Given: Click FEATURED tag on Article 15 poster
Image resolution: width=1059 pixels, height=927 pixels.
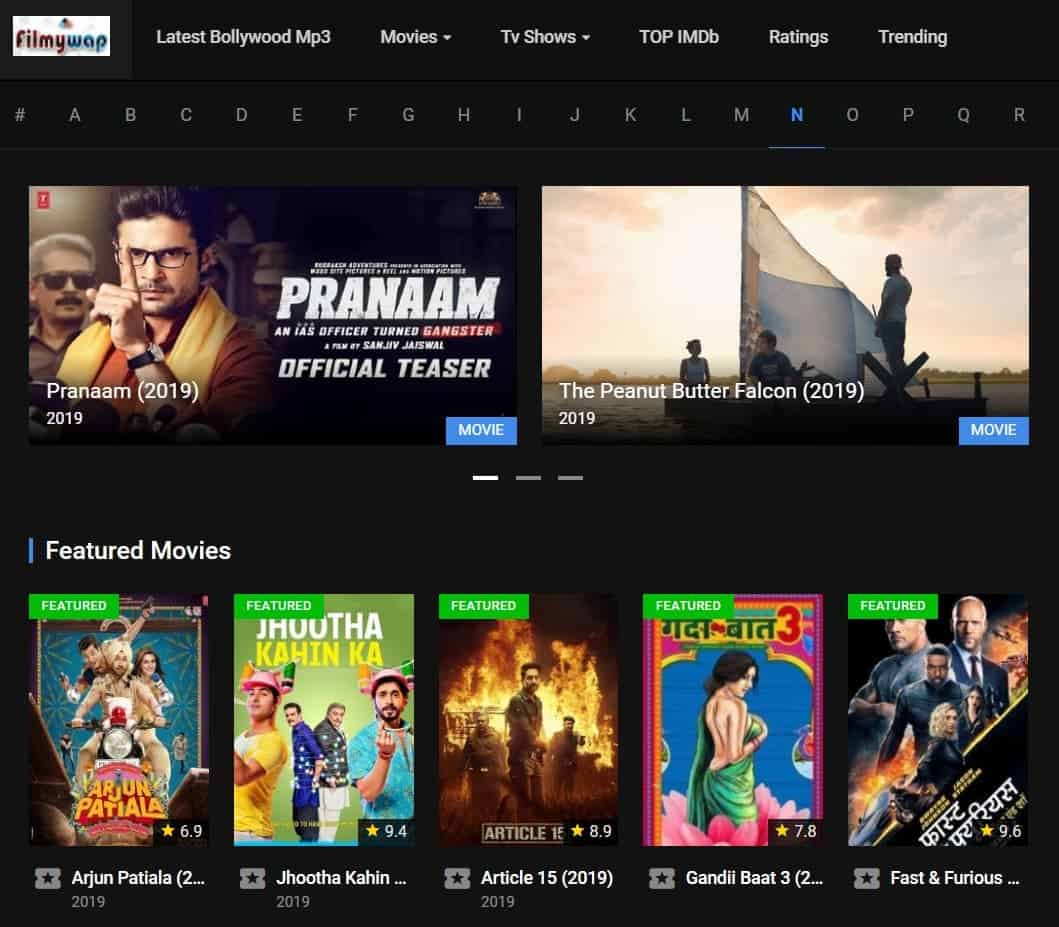Looking at the screenshot, I should 484,606.
